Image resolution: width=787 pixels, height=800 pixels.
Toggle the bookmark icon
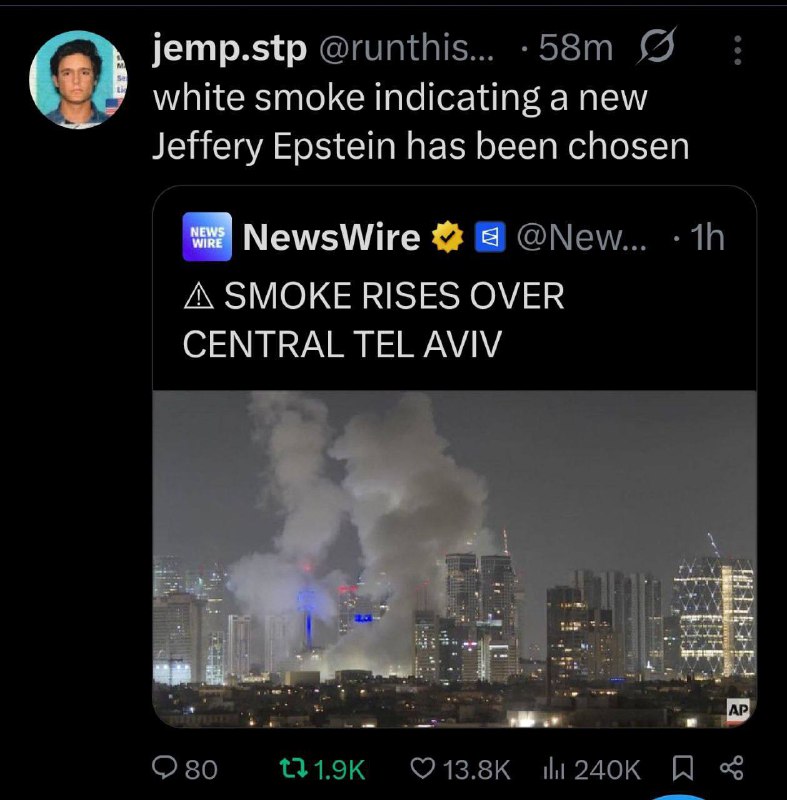683,768
